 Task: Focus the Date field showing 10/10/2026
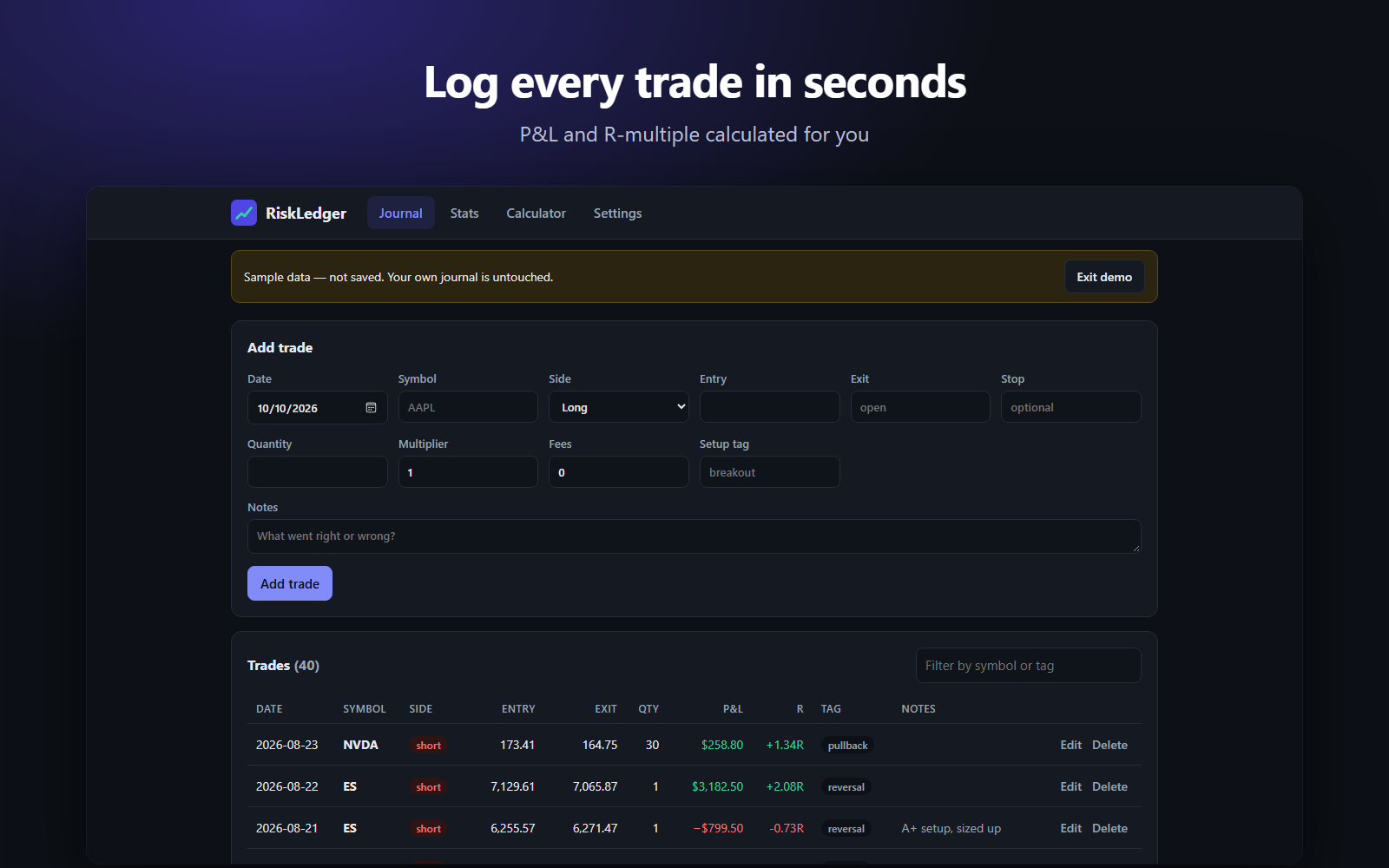pos(318,407)
